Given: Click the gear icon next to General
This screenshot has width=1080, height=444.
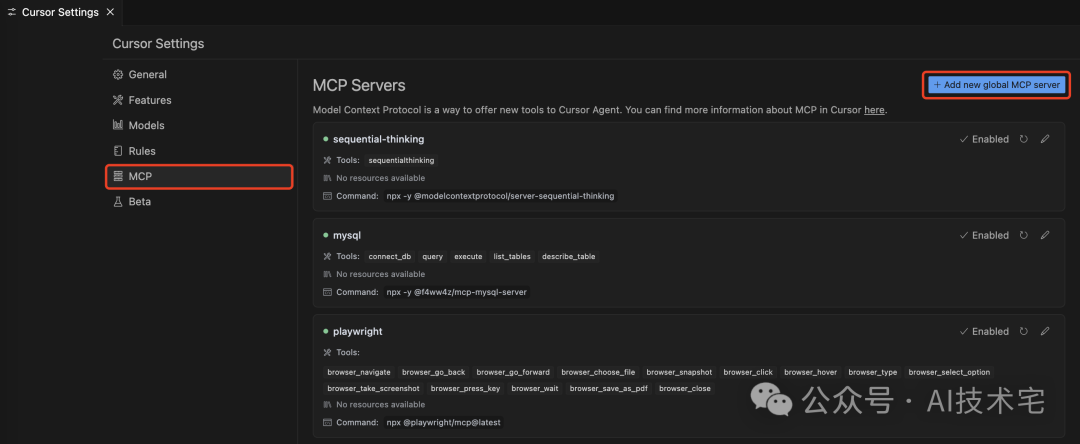Looking at the screenshot, I should pyautogui.click(x=118, y=74).
